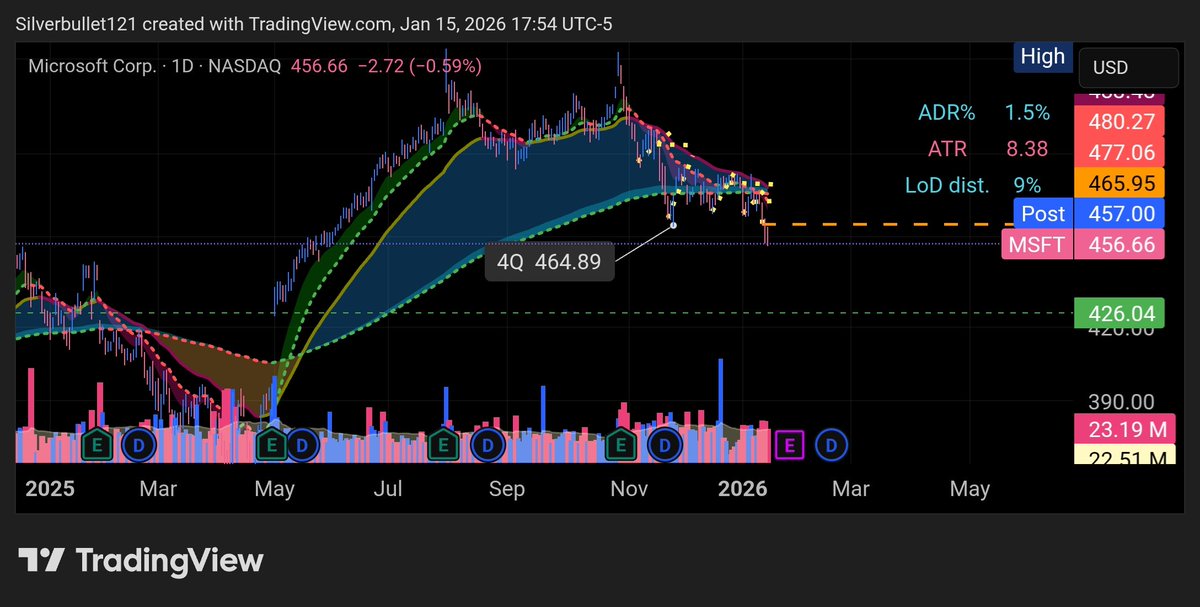Click the ADR% 1.5% readout
The image size is (1200, 607).
(x=984, y=113)
